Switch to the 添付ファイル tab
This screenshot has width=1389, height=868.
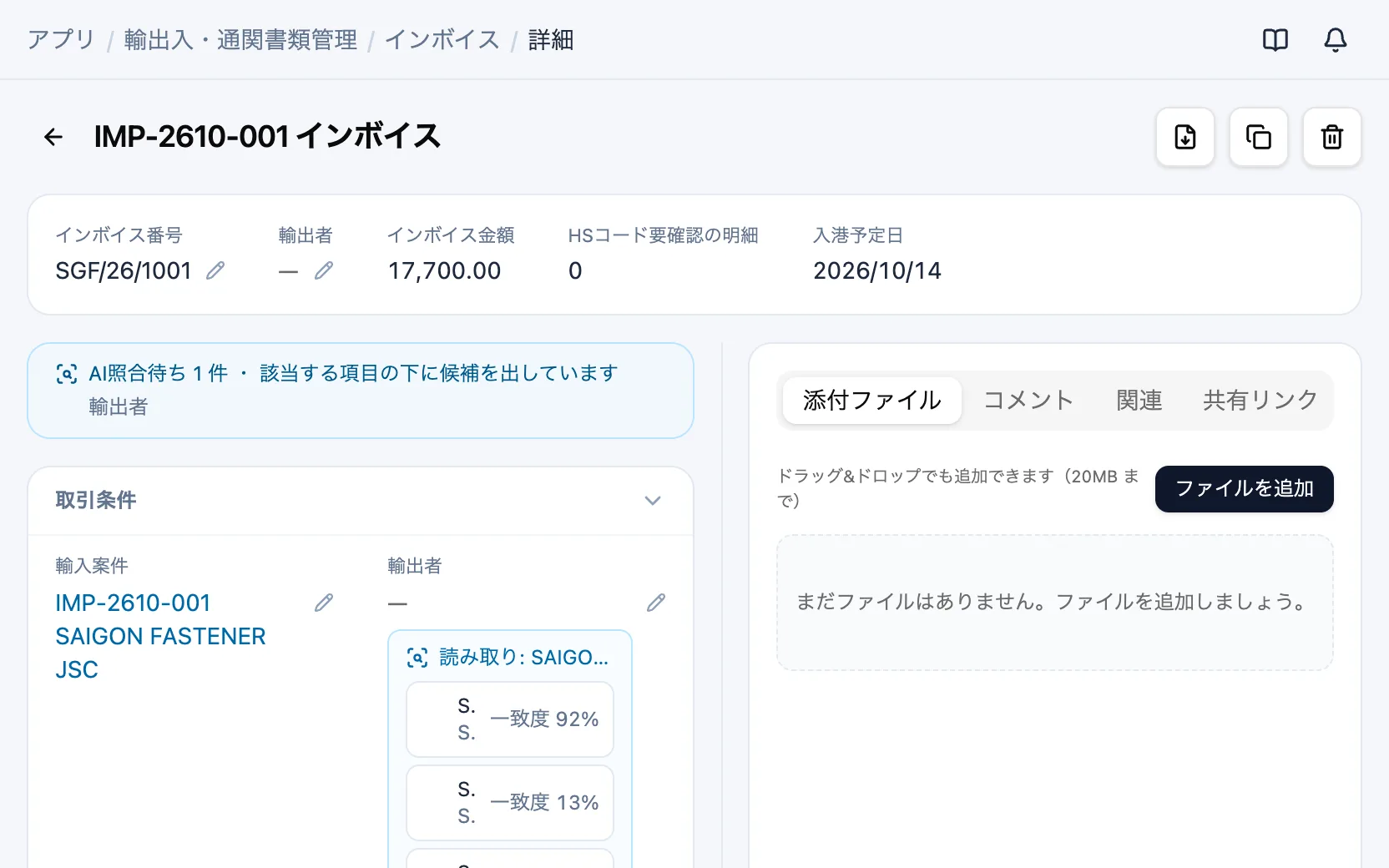[x=872, y=401]
